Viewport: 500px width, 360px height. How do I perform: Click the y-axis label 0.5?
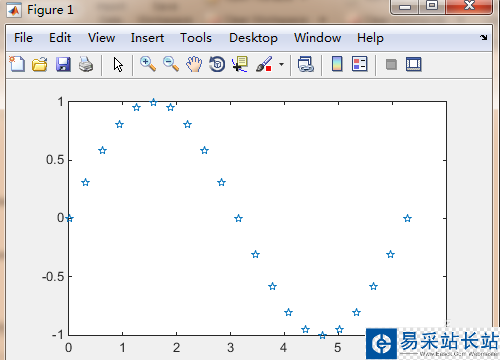pyautogui.click(x=55, y=160)
